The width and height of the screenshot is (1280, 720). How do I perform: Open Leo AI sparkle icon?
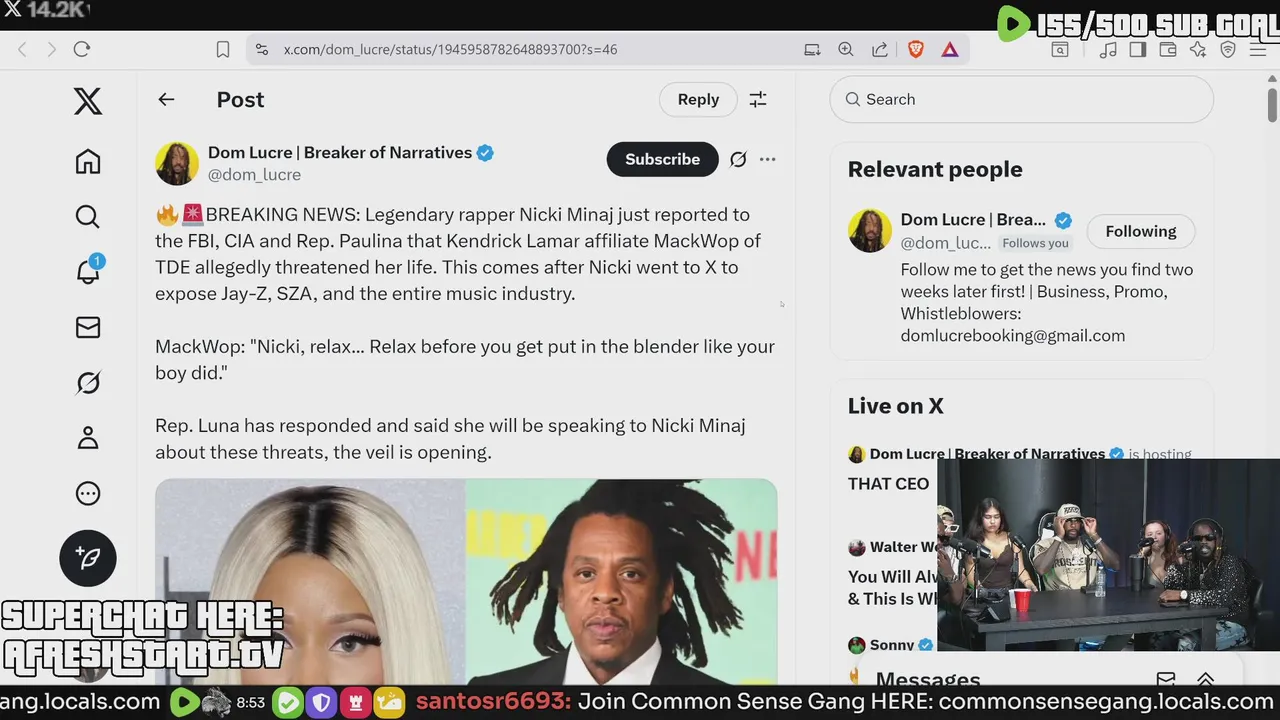click(1198, 49)
